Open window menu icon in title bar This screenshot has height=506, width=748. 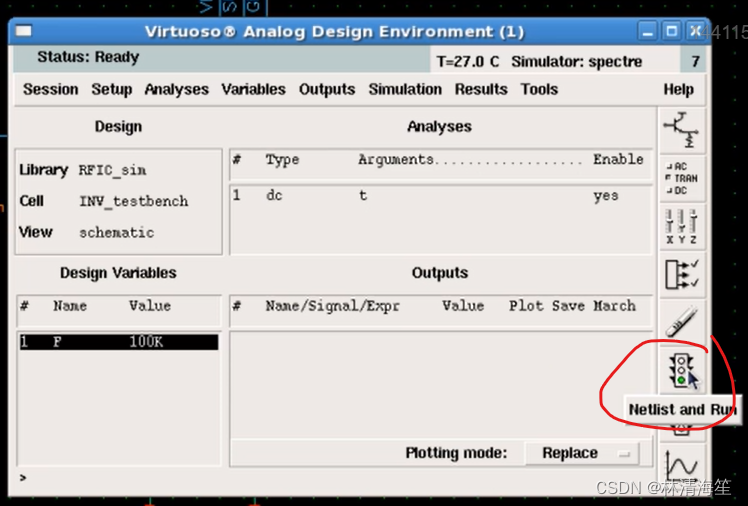(x=23, y=31)
